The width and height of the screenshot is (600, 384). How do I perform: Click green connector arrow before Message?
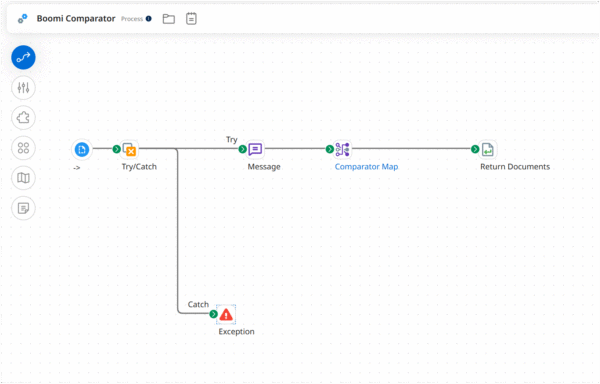click(x=242, y=149)
